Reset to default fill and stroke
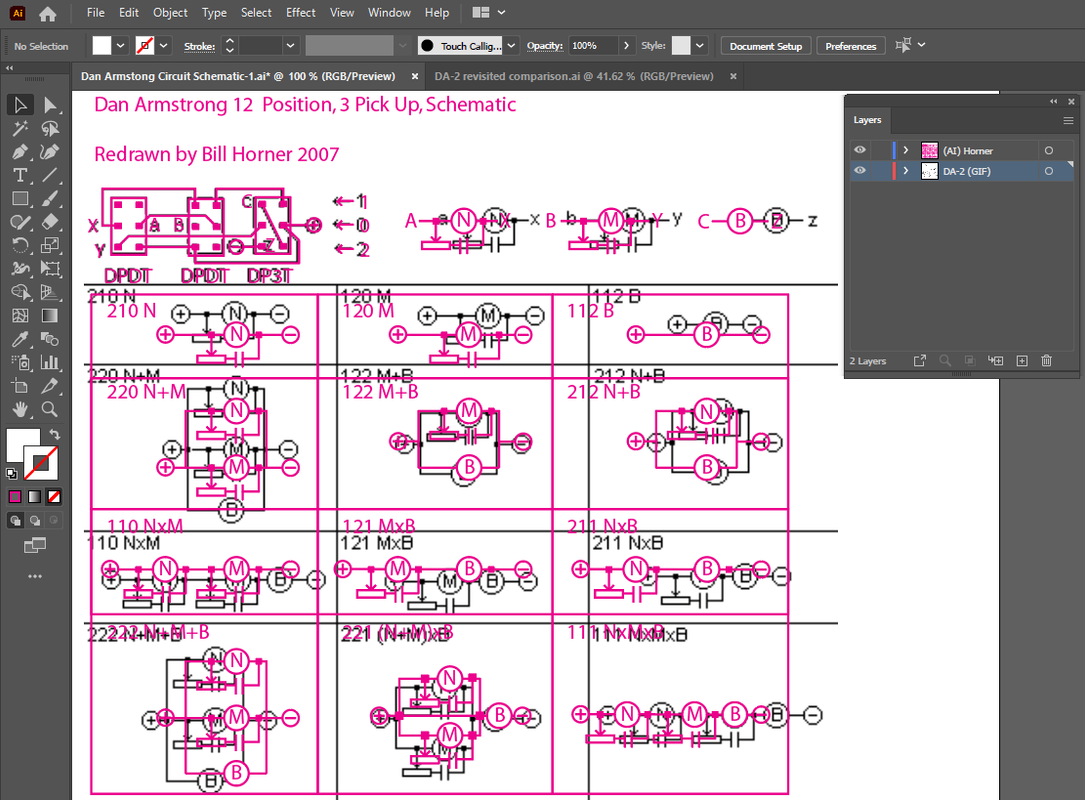This screenshot has height=800, width=1085. pyautogui.click(x=12, y=474)
